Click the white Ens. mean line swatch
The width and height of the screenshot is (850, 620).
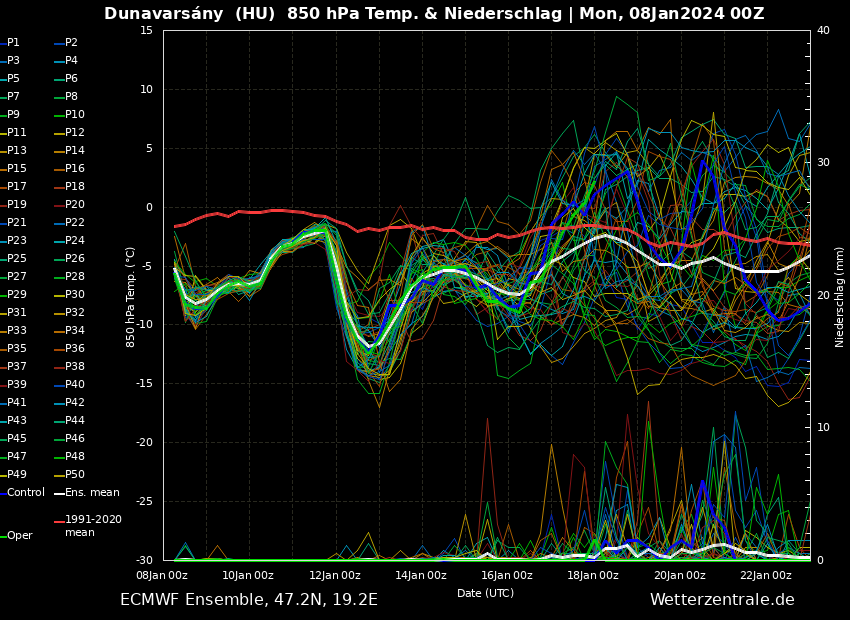tap(58, 493)
